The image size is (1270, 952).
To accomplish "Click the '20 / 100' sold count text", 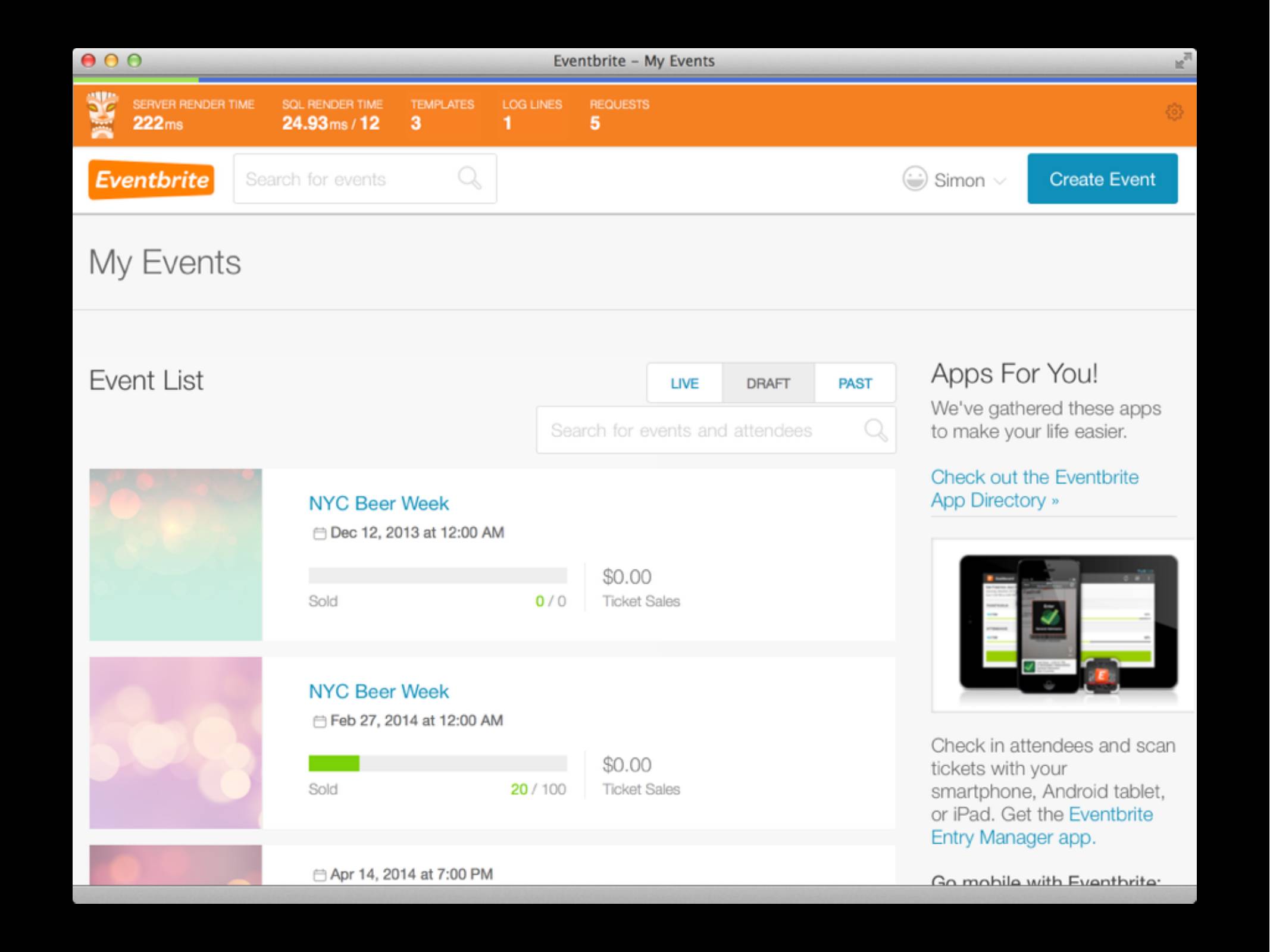I will click(x=538, y=790).
